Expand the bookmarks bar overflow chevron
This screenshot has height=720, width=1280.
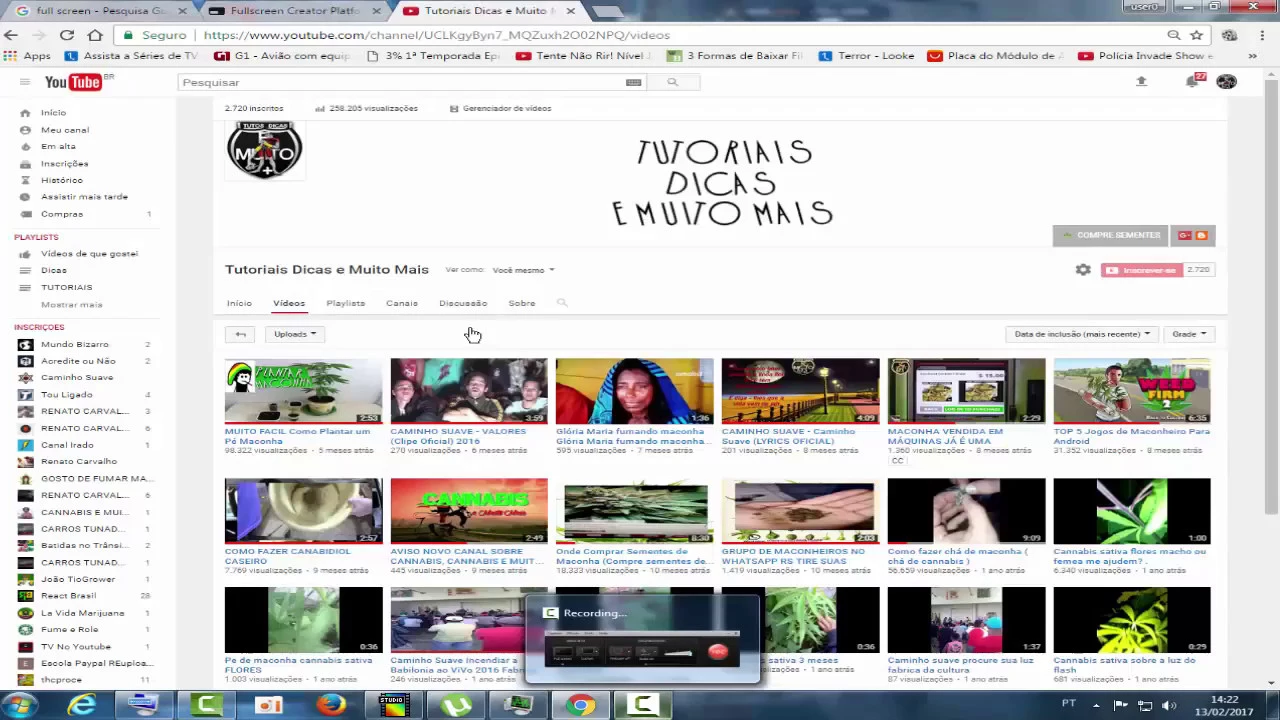(x=1252, y=56)
